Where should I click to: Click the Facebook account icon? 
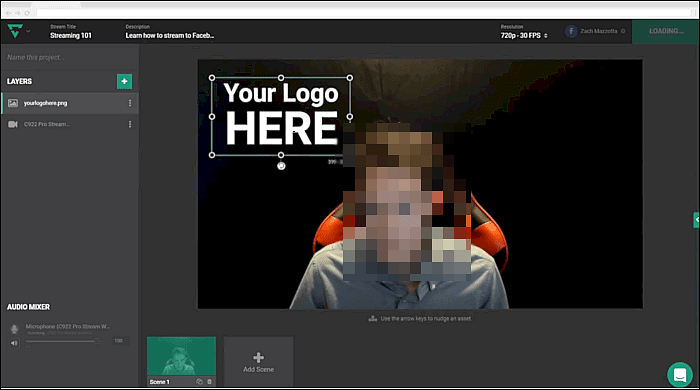(571, 31)
